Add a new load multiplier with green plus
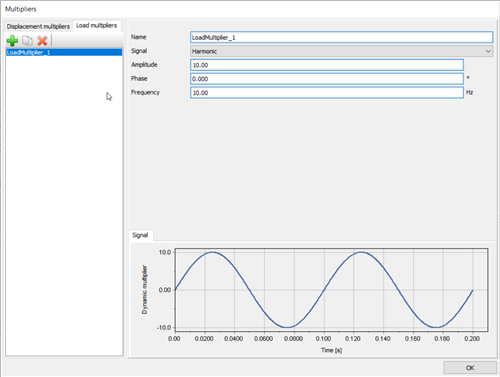The width and height of the screenshot is (500, 377). pos(12,41)
